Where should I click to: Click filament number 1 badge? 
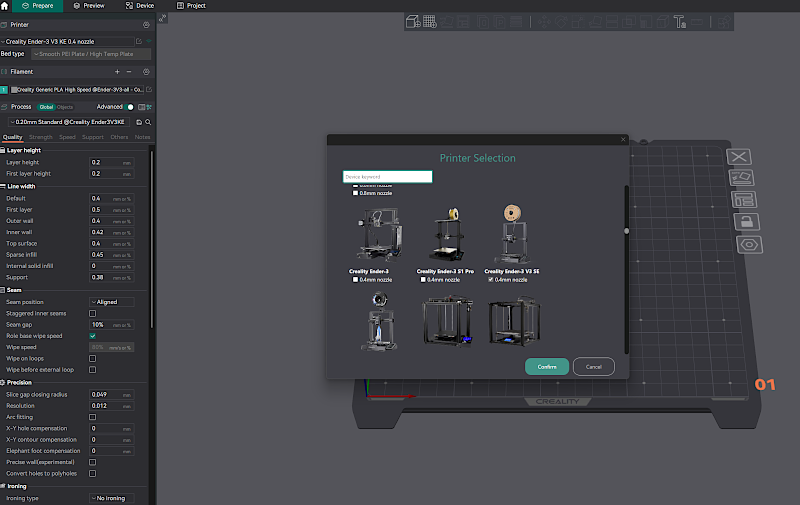point(4,90)
